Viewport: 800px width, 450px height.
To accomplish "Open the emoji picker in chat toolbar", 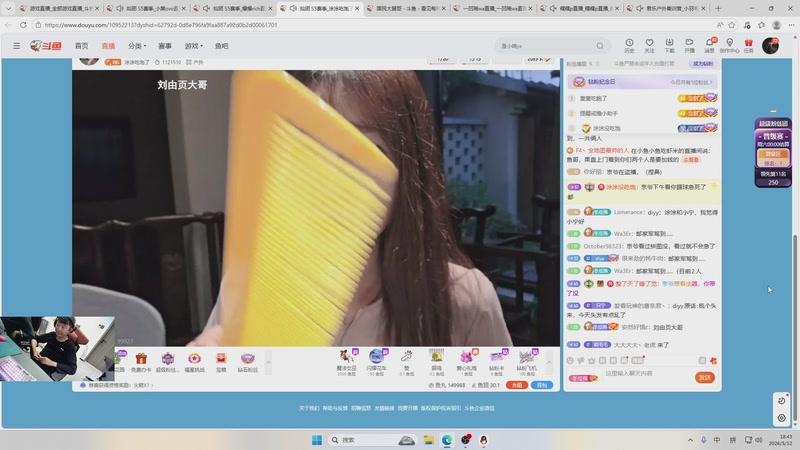I will (570, 360).
